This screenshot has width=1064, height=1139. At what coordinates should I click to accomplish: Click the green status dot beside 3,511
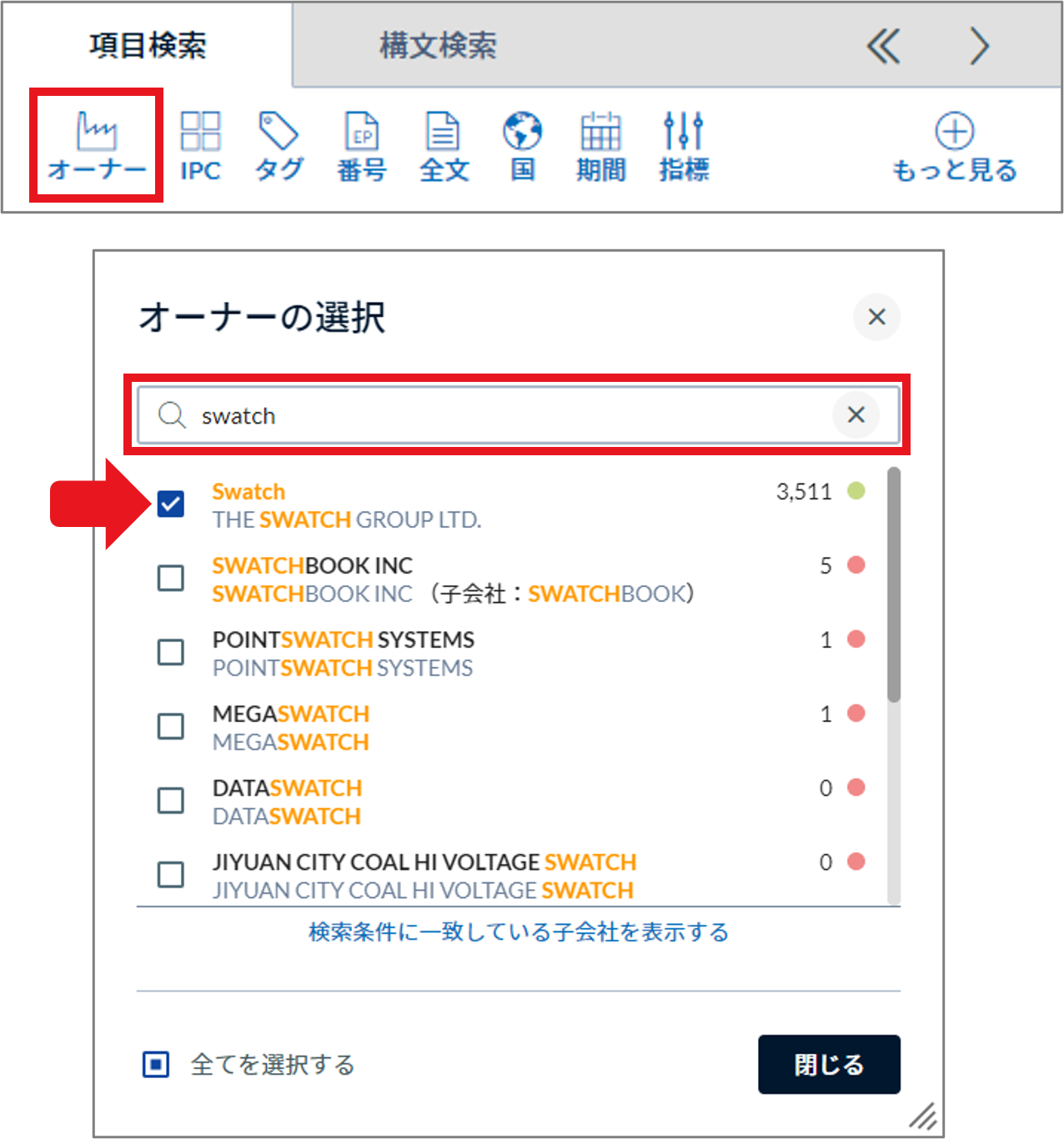[856, 490]
